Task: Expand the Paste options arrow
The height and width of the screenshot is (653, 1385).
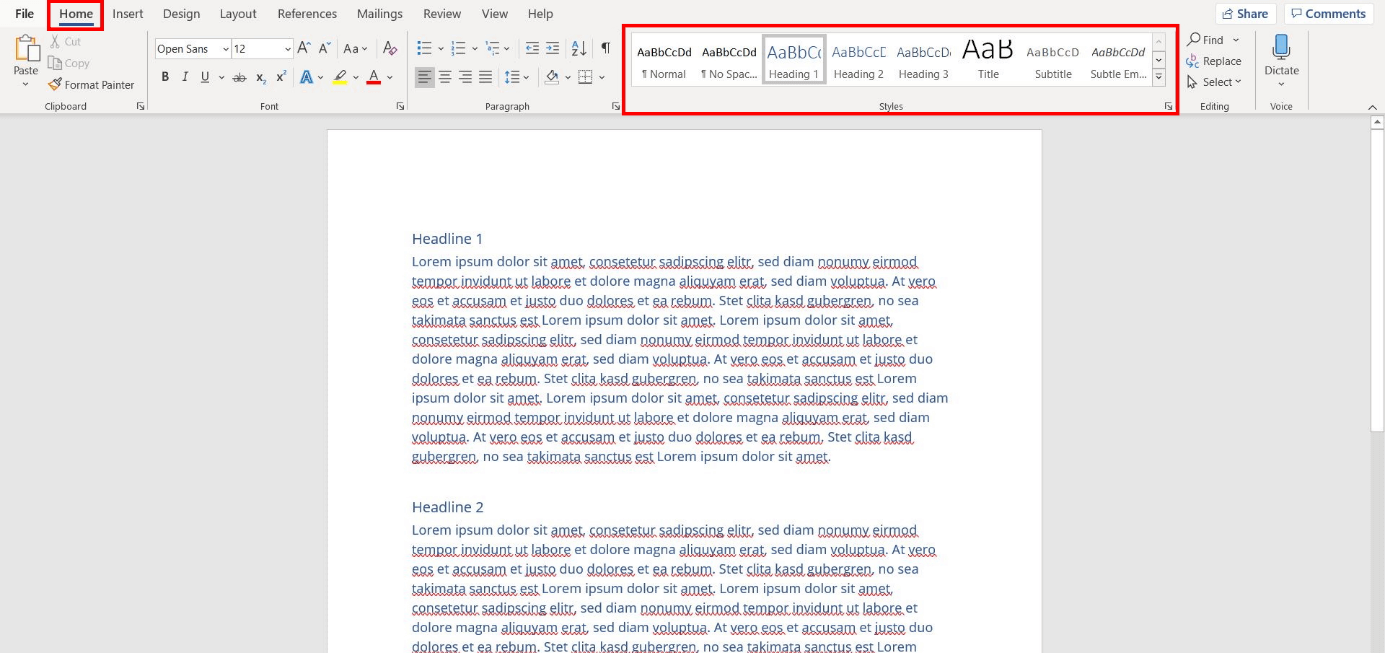Action: point(26,84)
